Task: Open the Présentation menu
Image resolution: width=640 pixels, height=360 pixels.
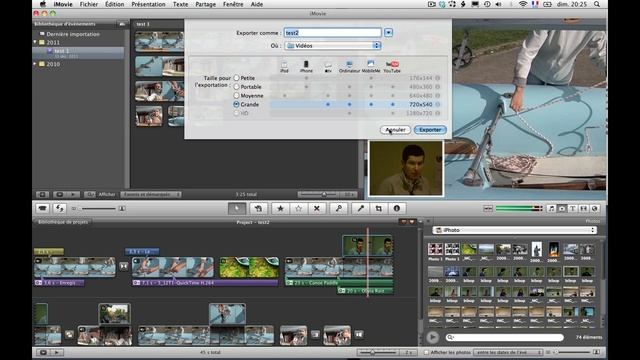Action: tap(148, 4)
